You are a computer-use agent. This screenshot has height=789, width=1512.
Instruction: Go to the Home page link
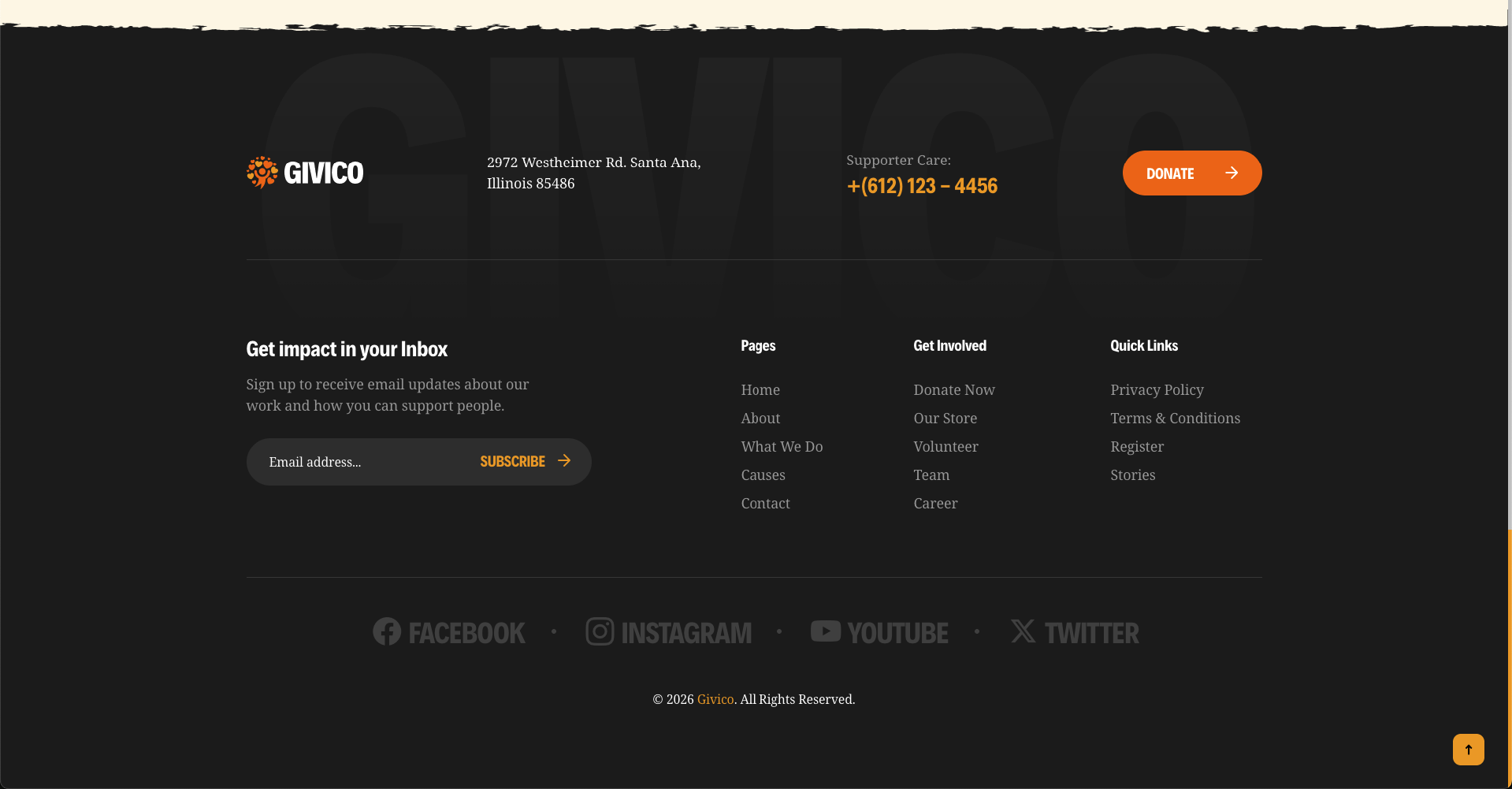tap(760, 390)
